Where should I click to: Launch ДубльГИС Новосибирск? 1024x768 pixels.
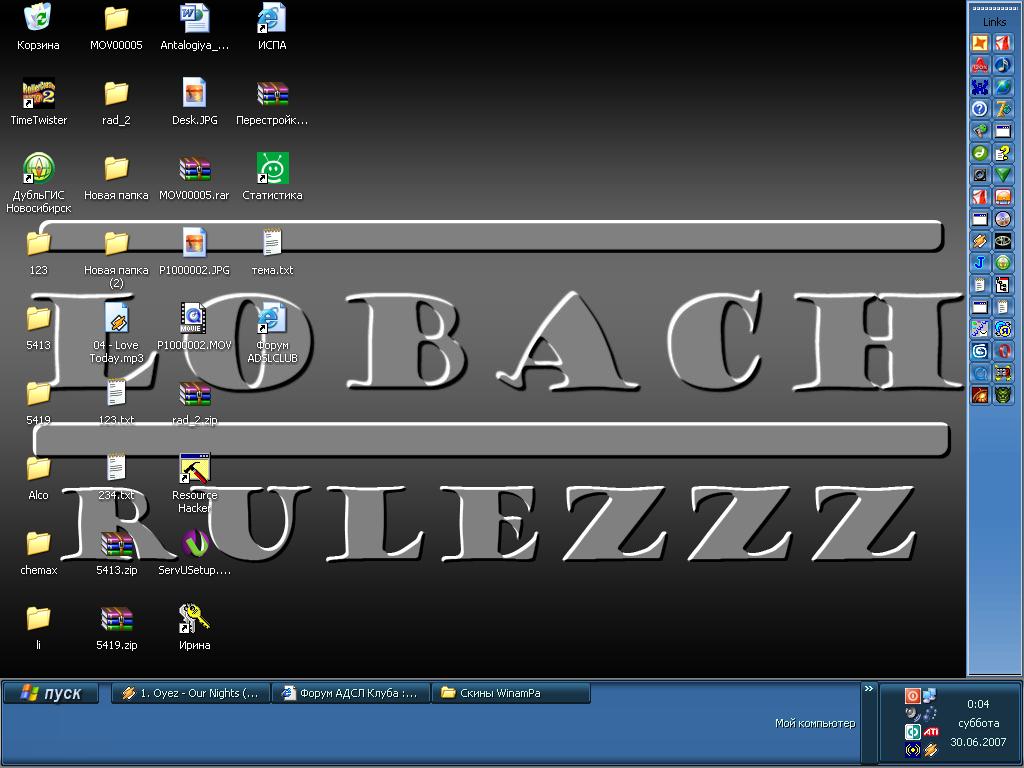point(39,182)
